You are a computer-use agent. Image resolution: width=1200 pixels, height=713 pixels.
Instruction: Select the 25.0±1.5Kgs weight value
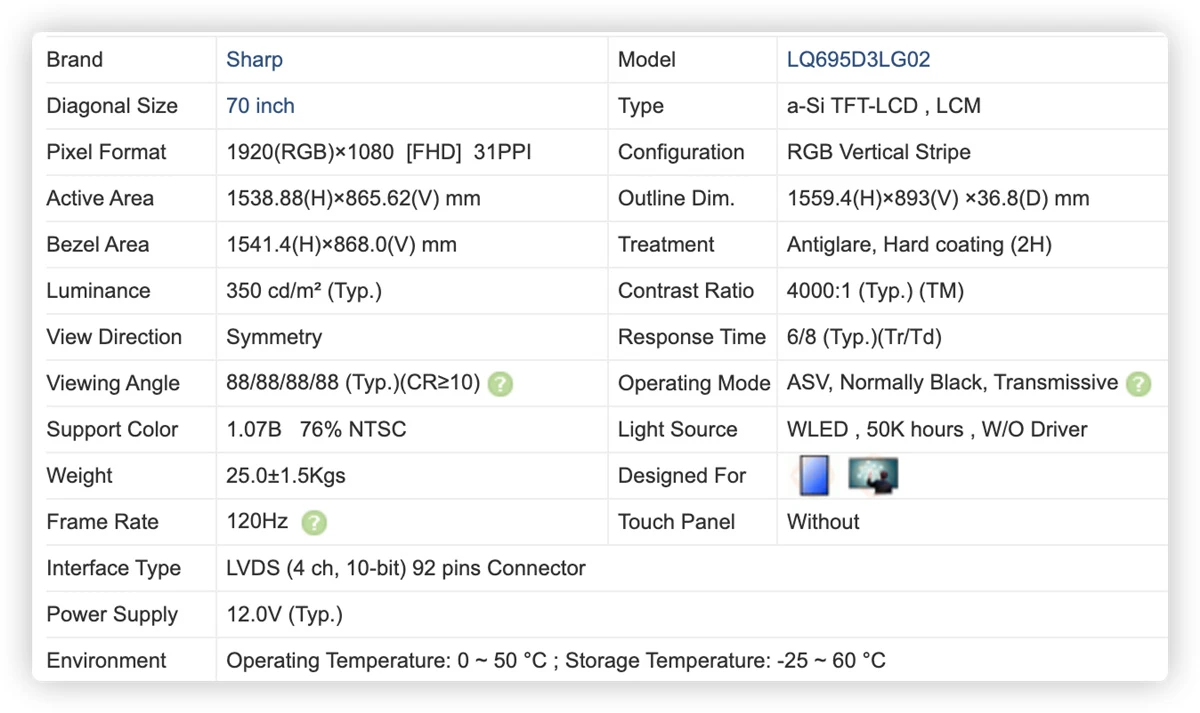tap(286, 476)
